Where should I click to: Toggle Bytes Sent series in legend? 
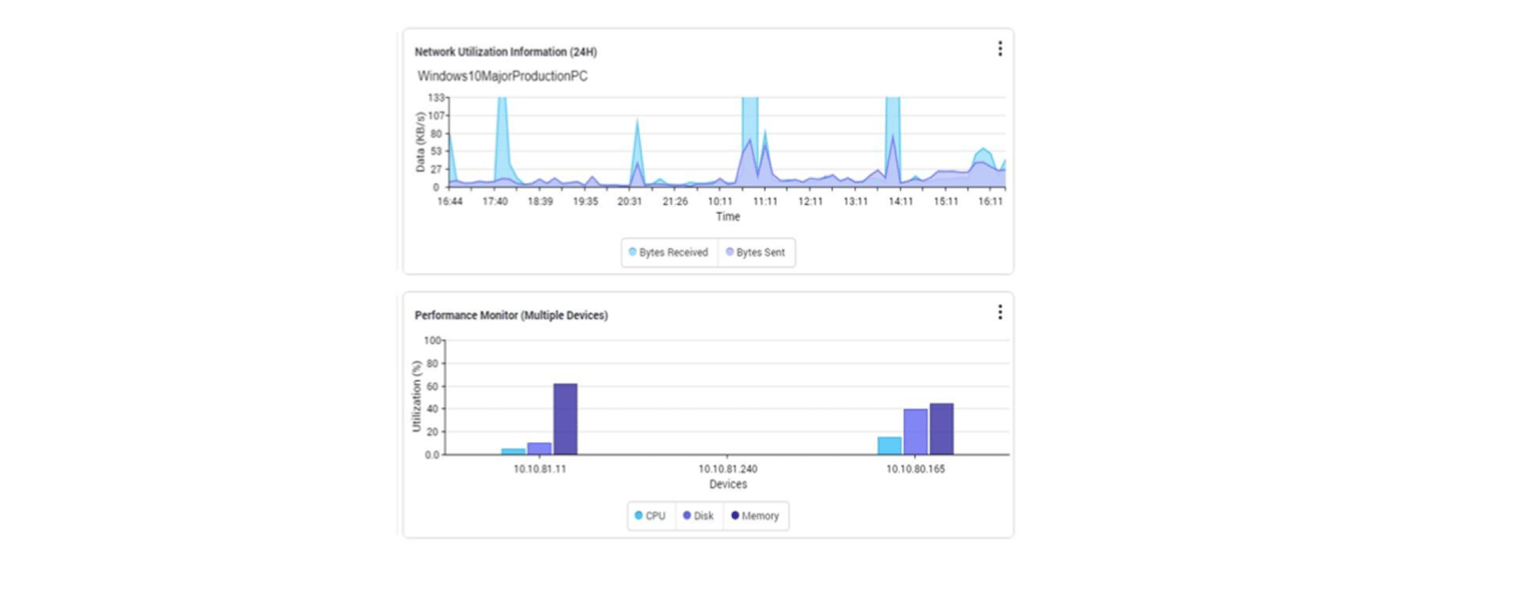(755, 253)
